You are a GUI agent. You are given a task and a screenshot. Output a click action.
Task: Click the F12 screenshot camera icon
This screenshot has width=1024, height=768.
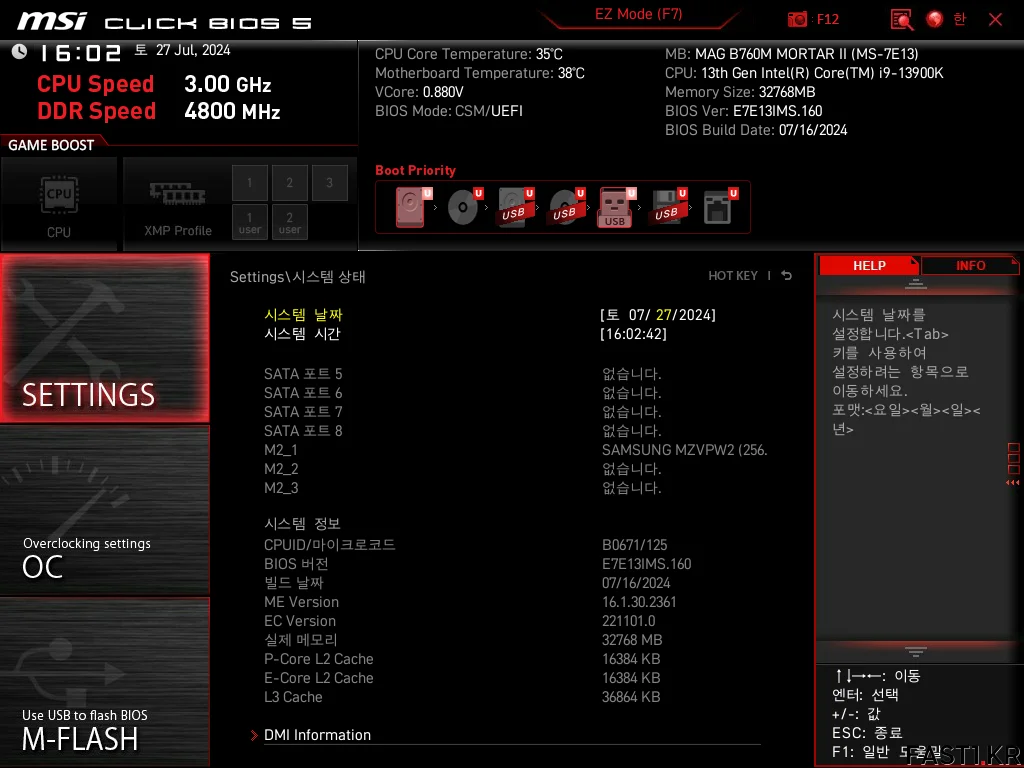(798, 19)
